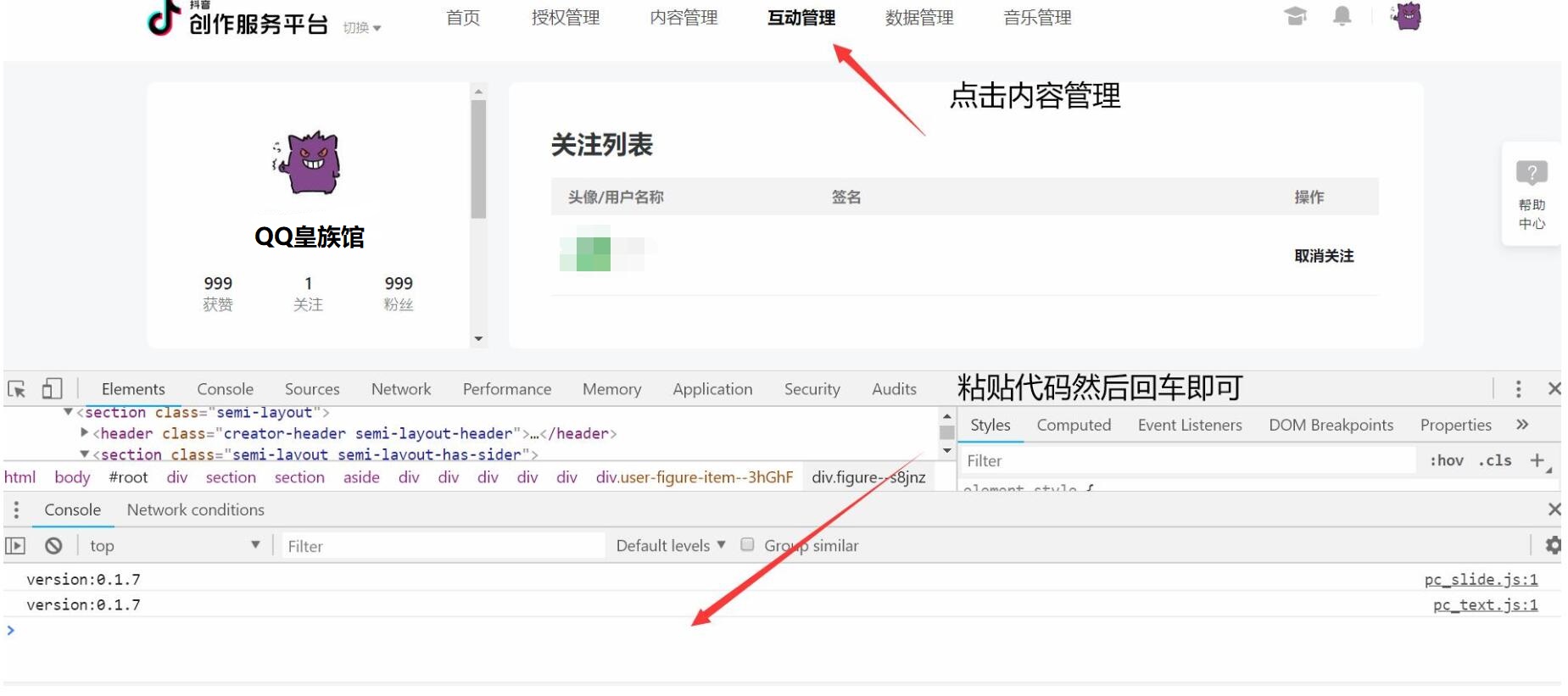Select the aside breadcrumb element

(361, 477)
